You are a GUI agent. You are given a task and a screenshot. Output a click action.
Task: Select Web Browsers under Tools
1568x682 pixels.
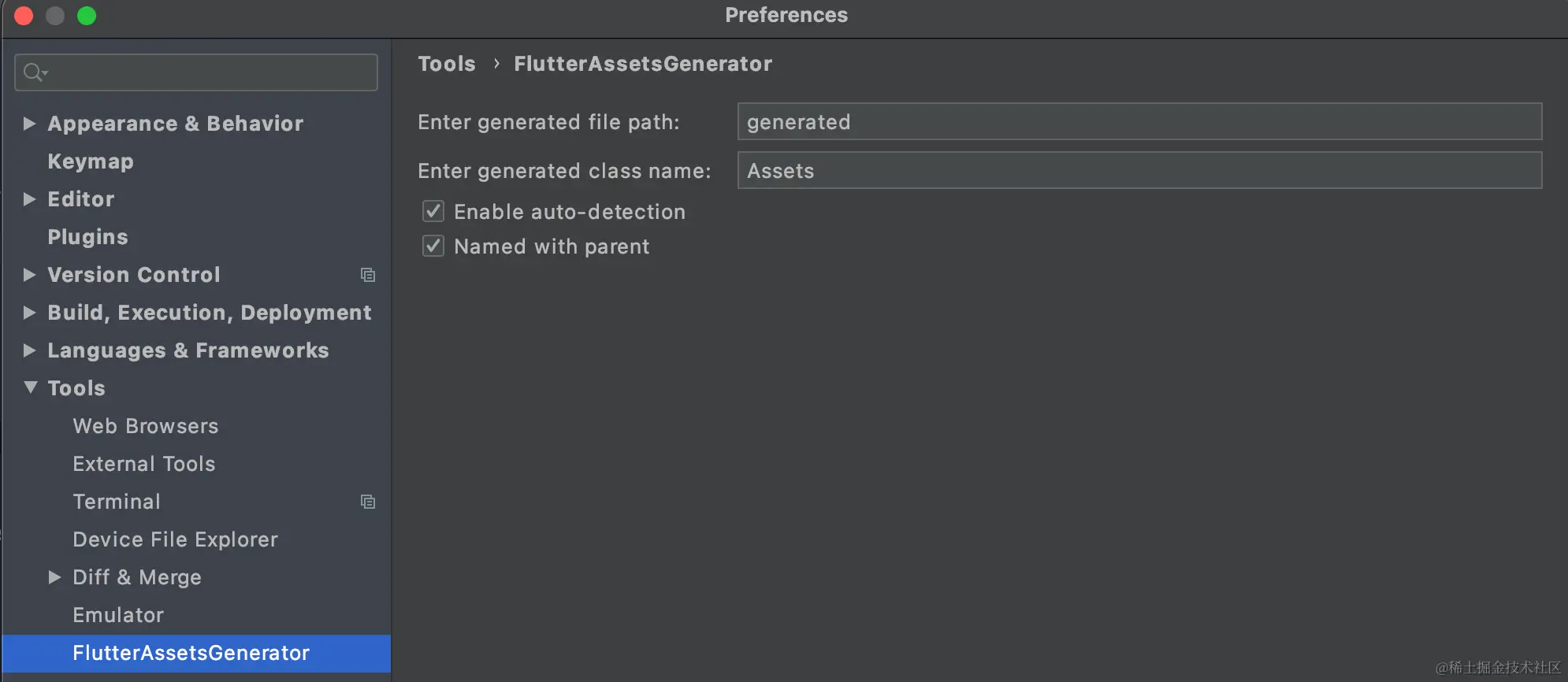coord(146,426)
